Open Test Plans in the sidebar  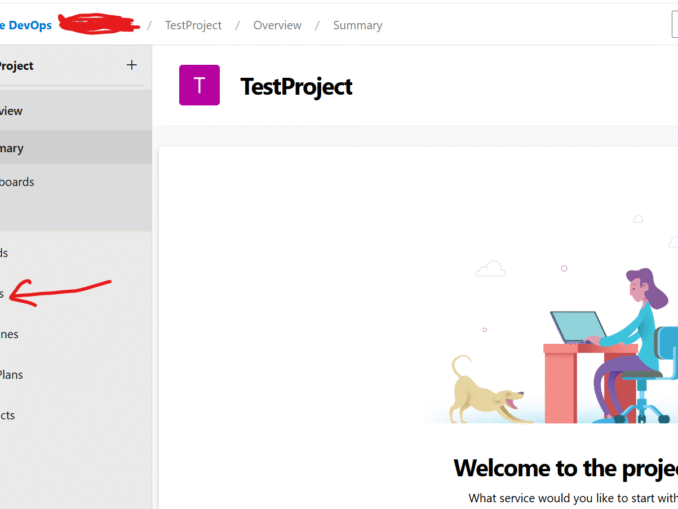tap(12, 375)
